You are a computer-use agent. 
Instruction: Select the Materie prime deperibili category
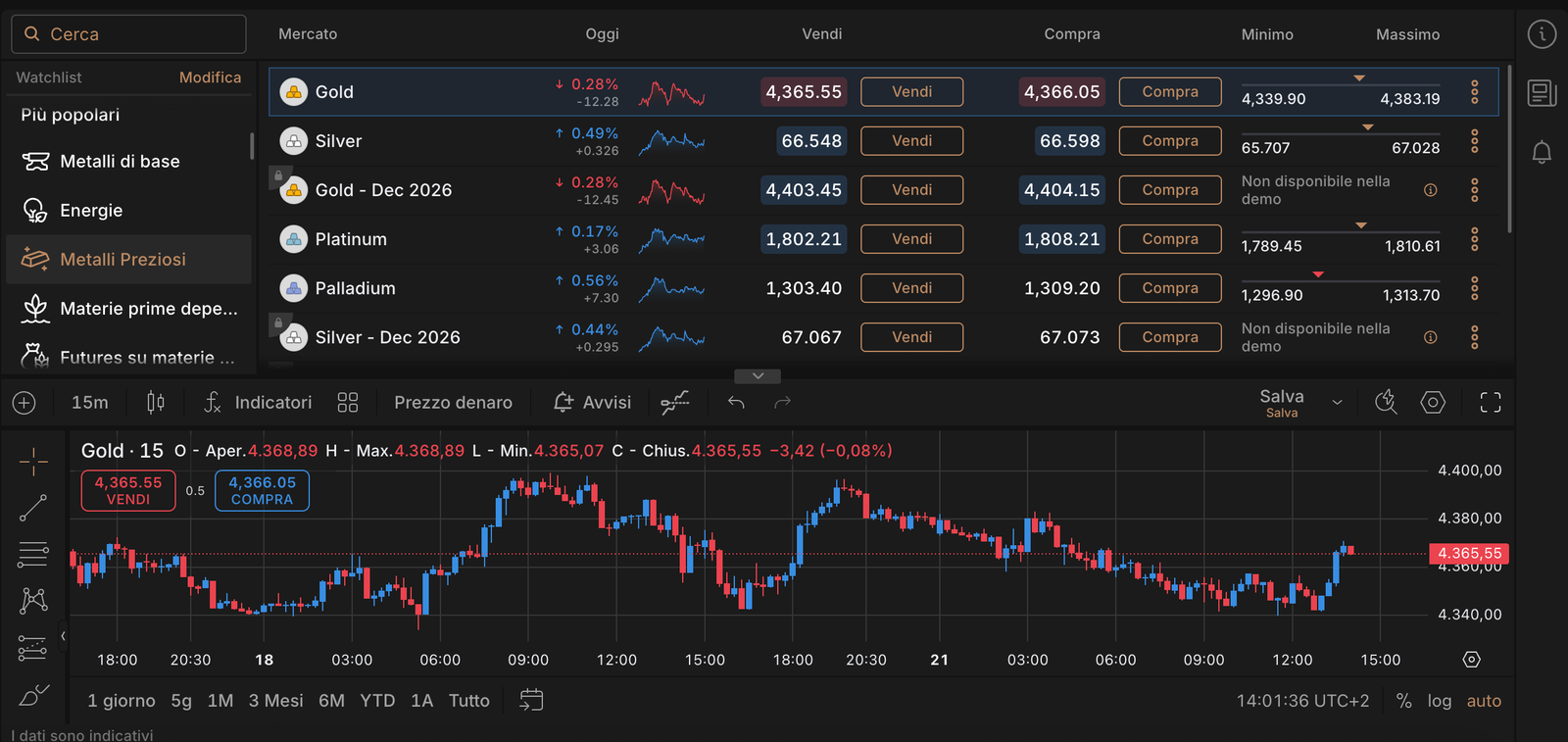coord(128,309)
